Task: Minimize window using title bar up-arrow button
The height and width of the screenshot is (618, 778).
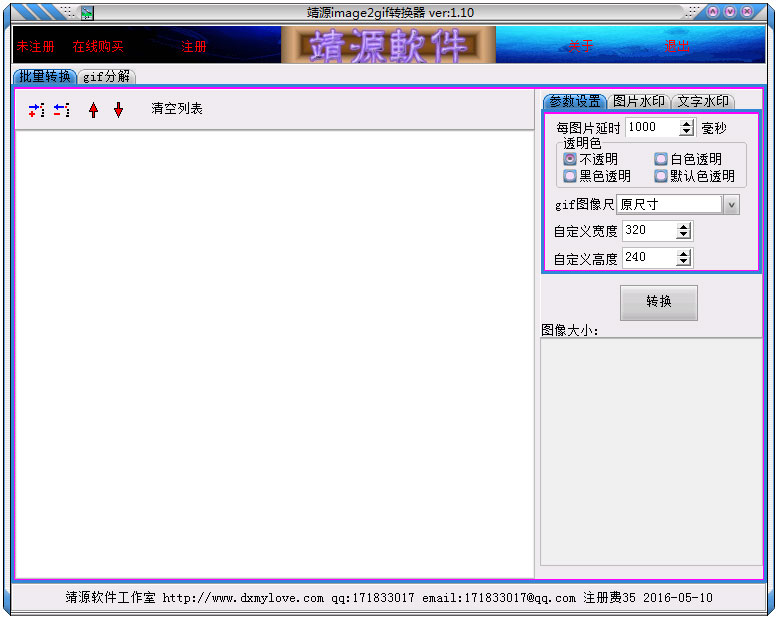Action: [713, 11]
